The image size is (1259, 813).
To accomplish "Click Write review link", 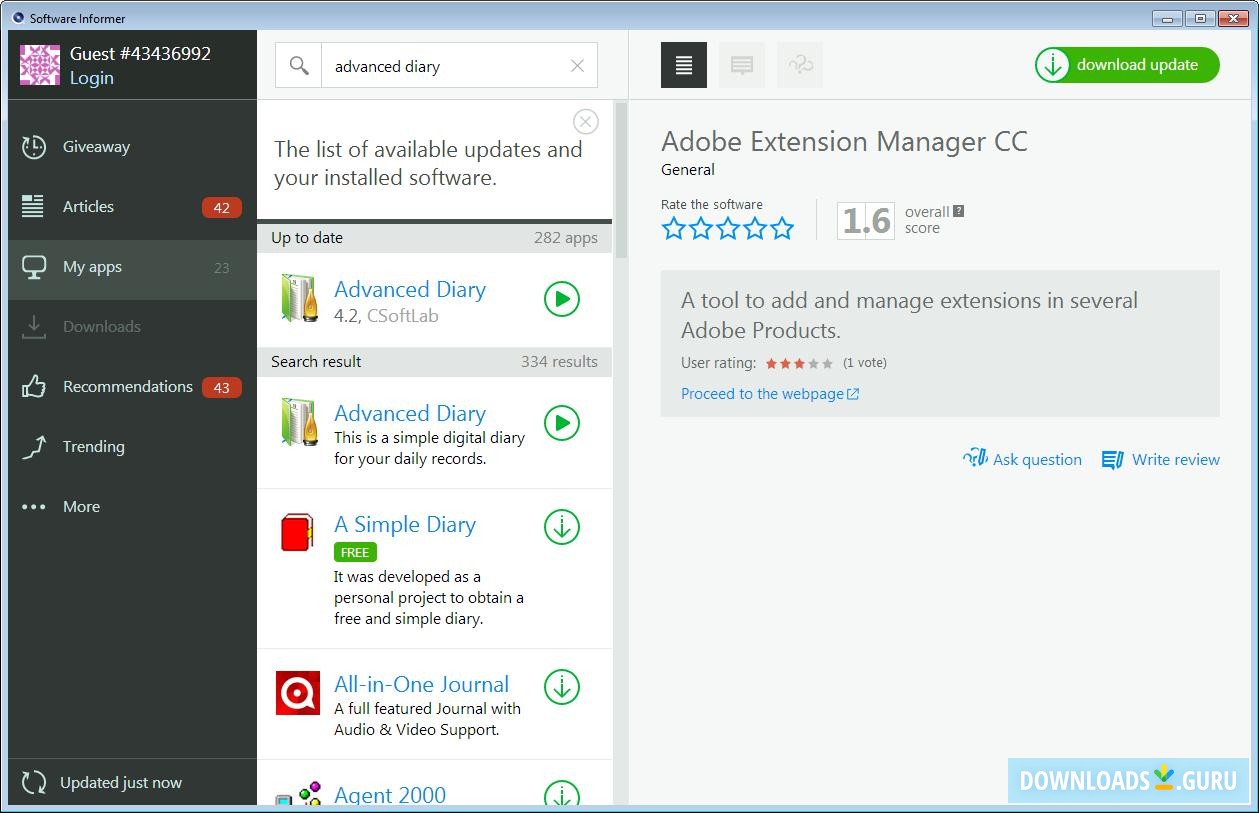I will pyautogui.click(x=1161, y=460).
